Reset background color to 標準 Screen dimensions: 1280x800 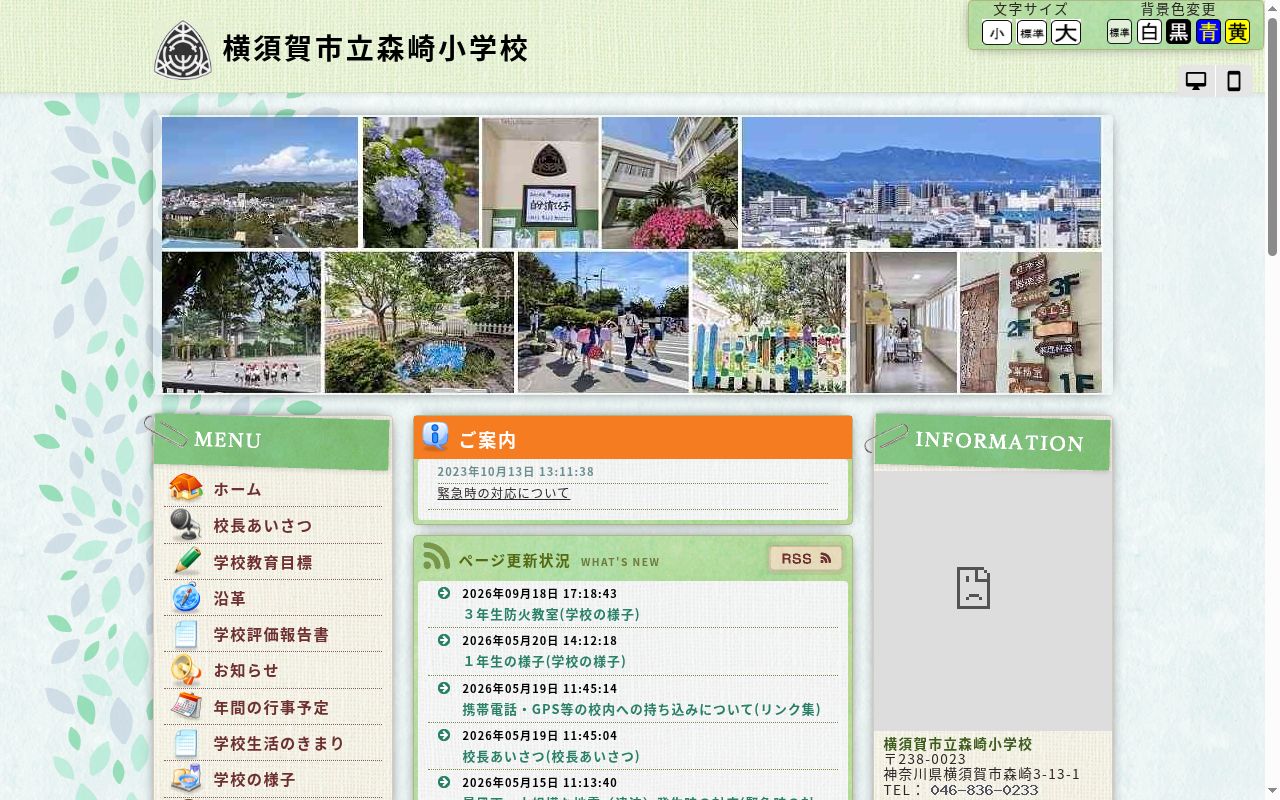(1119, 32)
